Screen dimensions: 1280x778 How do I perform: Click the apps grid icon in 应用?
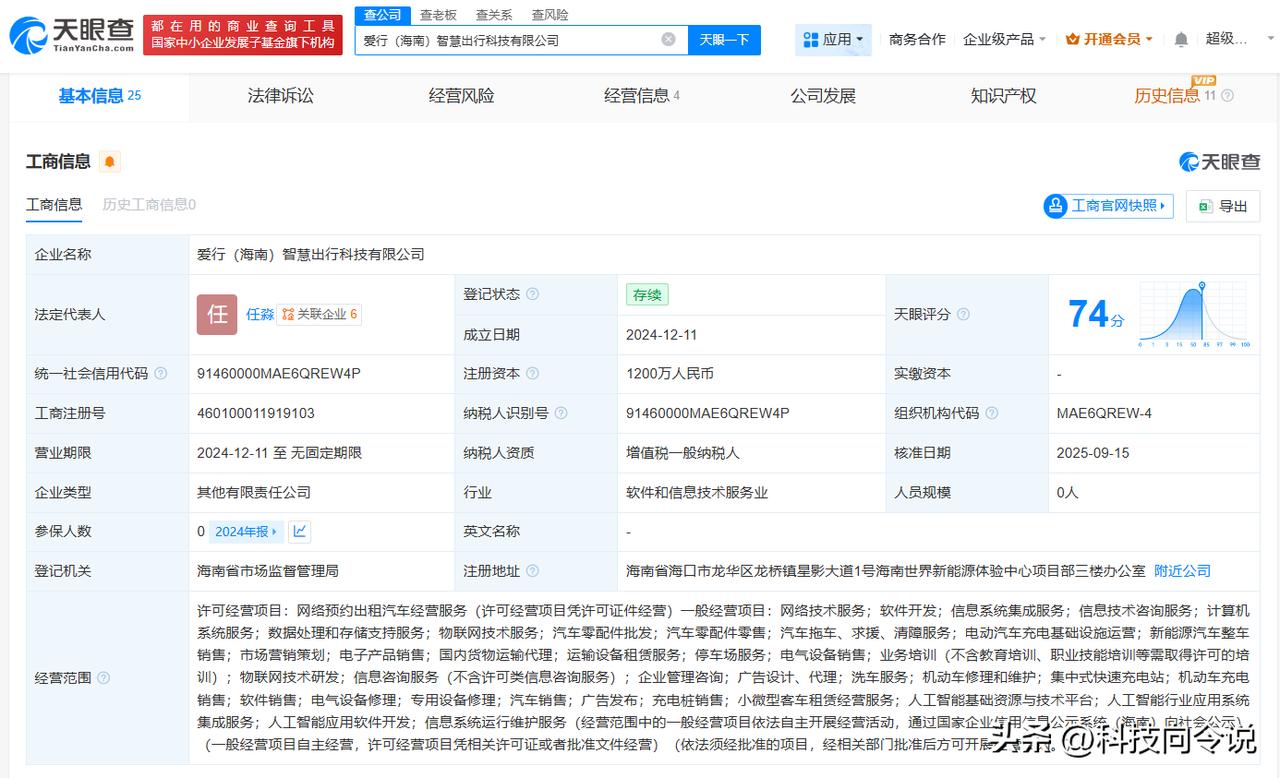point(811,40)
